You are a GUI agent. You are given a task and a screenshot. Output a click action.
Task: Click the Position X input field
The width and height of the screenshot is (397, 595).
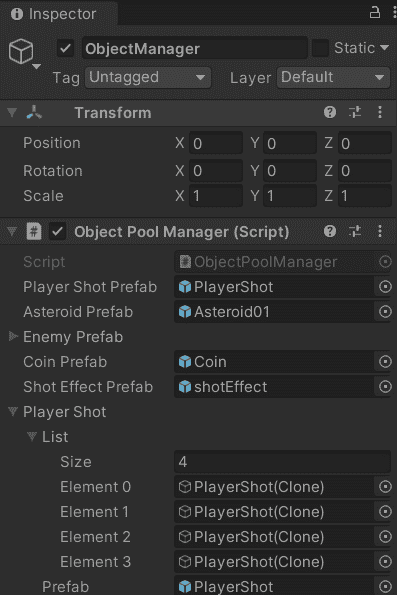(x=216, y=143)
